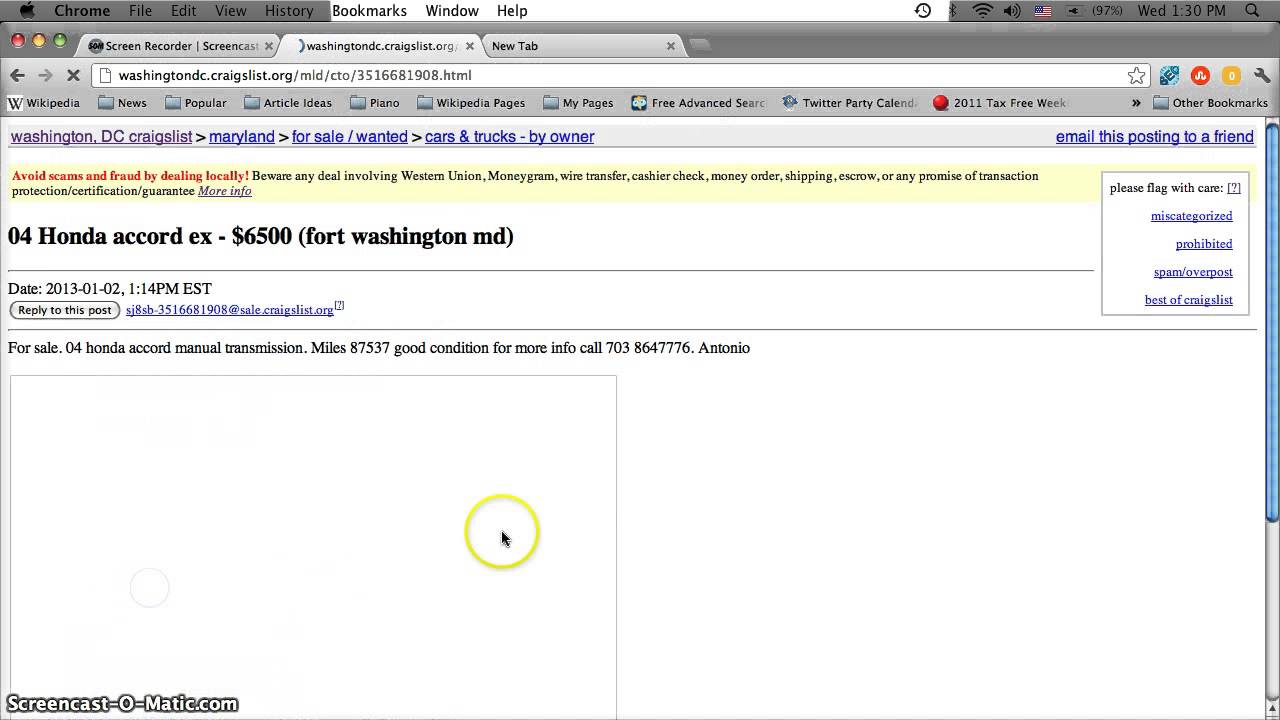Open the Edit menu

(x=183, y=11)
